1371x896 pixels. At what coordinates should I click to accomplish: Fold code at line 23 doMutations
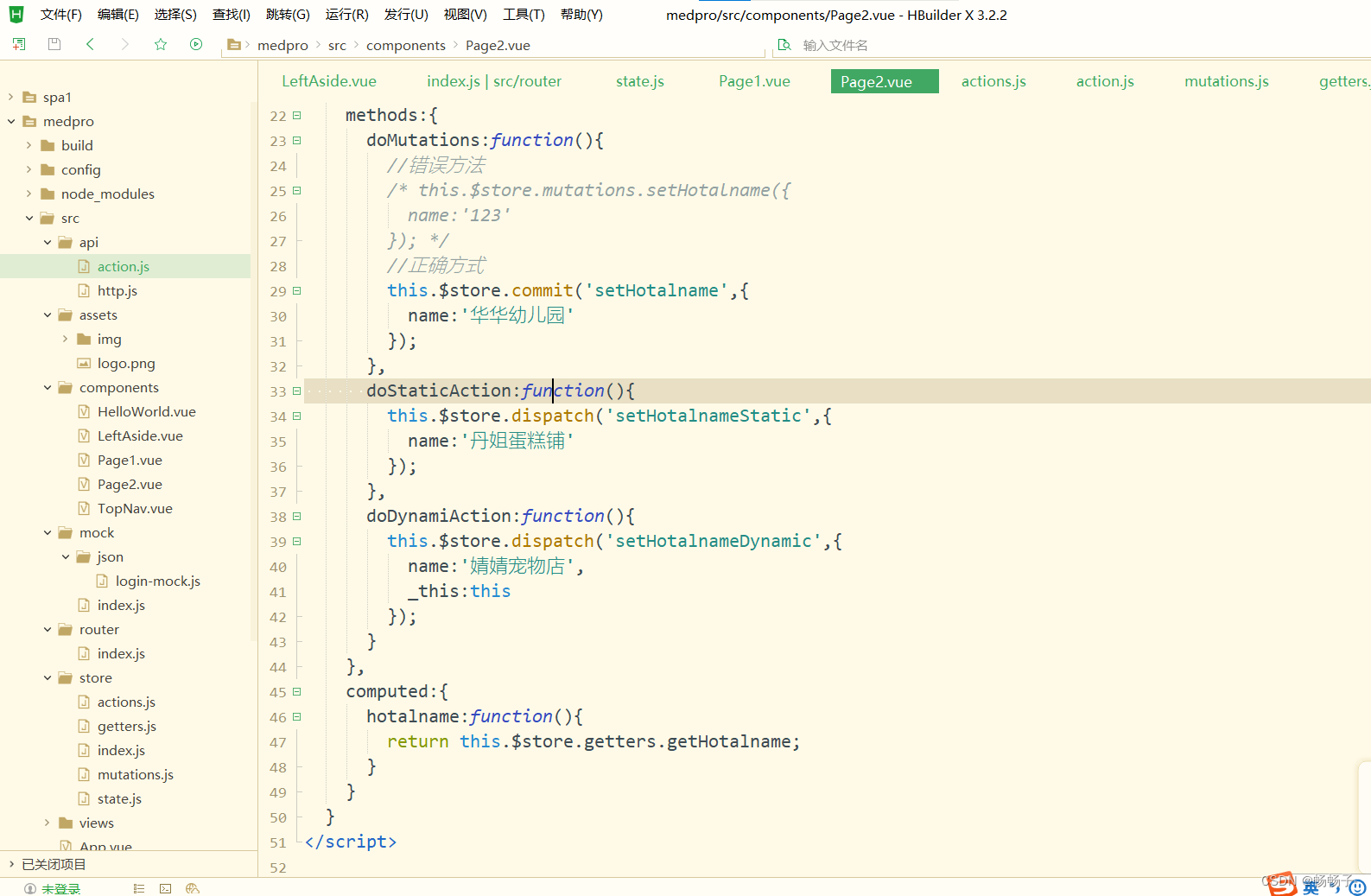click(x=297, y=140)
